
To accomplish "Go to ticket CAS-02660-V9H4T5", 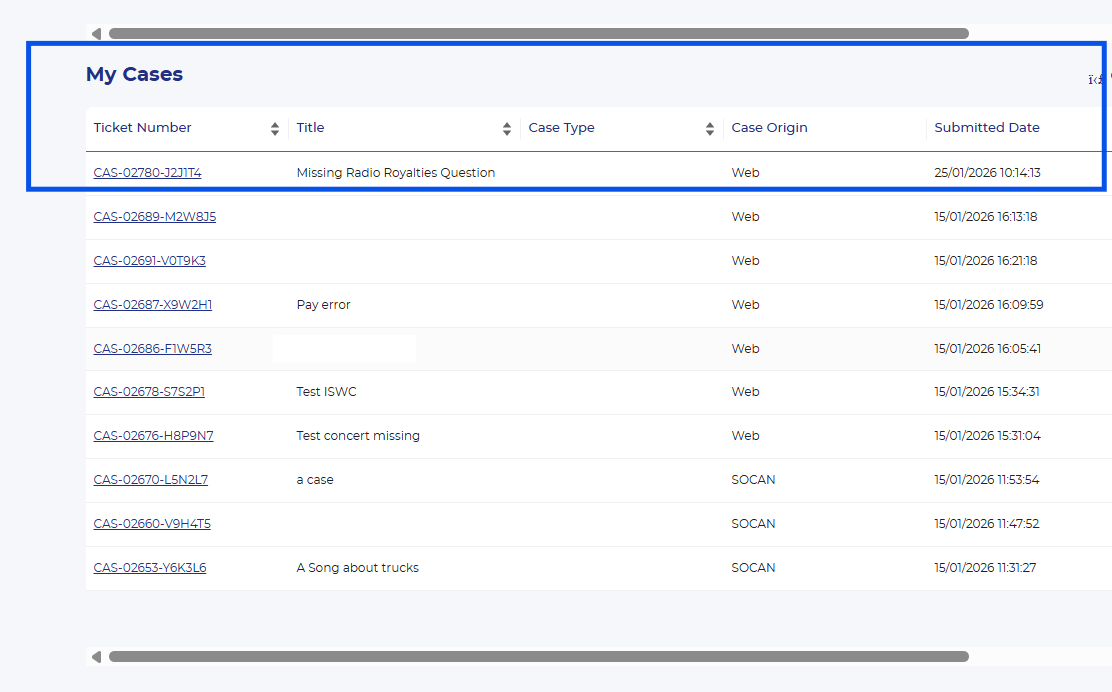I will 152,524.
